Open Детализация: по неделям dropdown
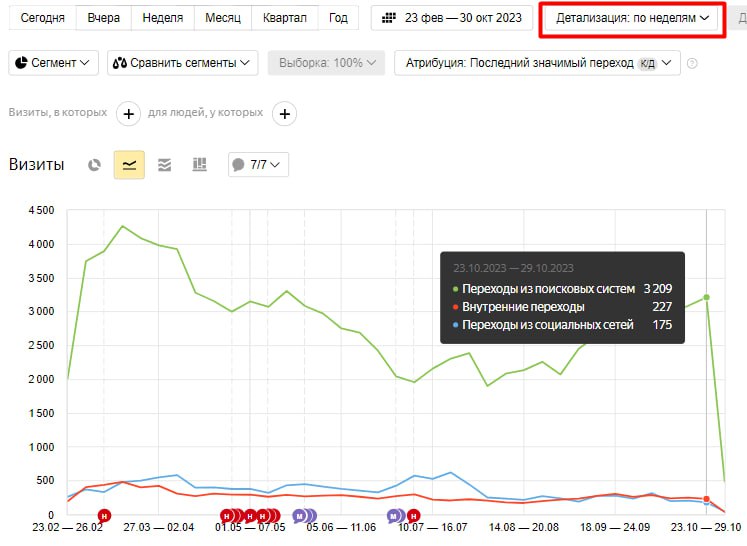 pos(632,18)
